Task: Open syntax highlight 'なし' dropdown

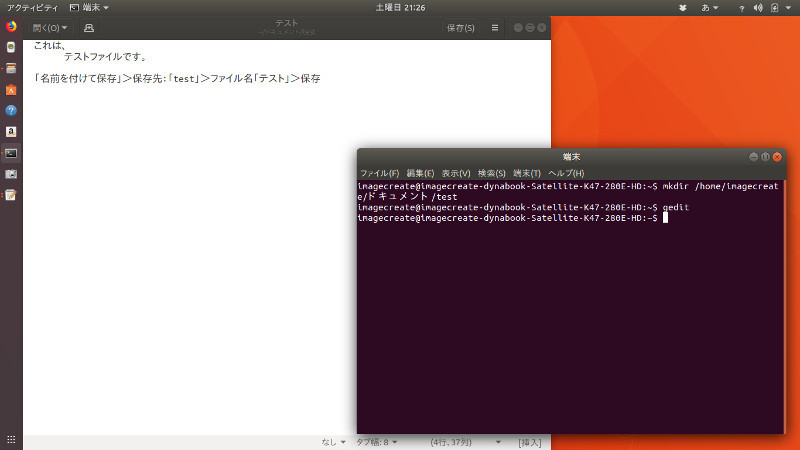Action: 333,442
